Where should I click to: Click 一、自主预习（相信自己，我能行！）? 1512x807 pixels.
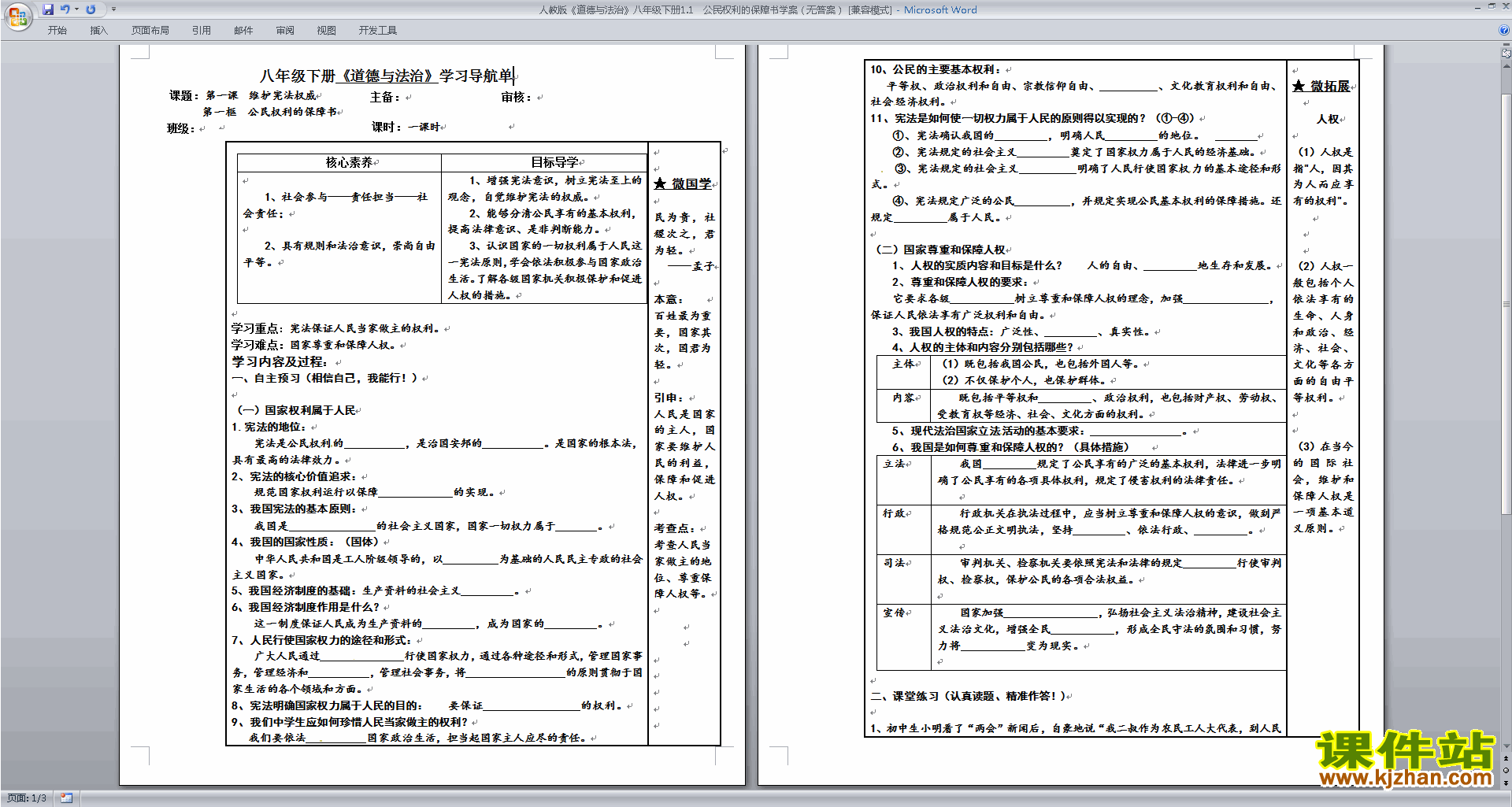[x=325, y=378]
